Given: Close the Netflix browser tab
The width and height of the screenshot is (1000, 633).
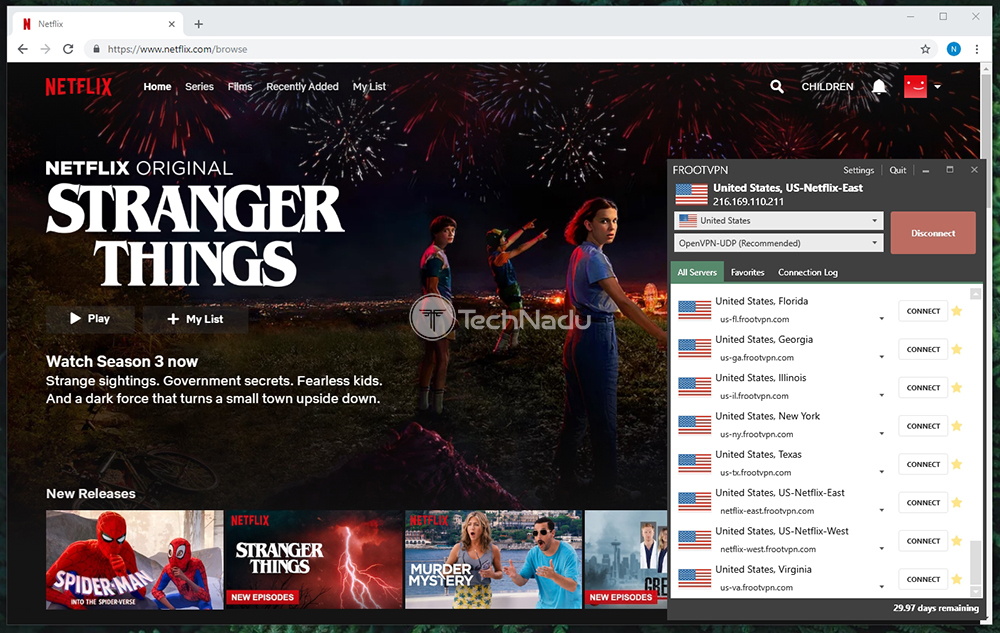Looking at the screenshot, I should [x=172, y=24].
